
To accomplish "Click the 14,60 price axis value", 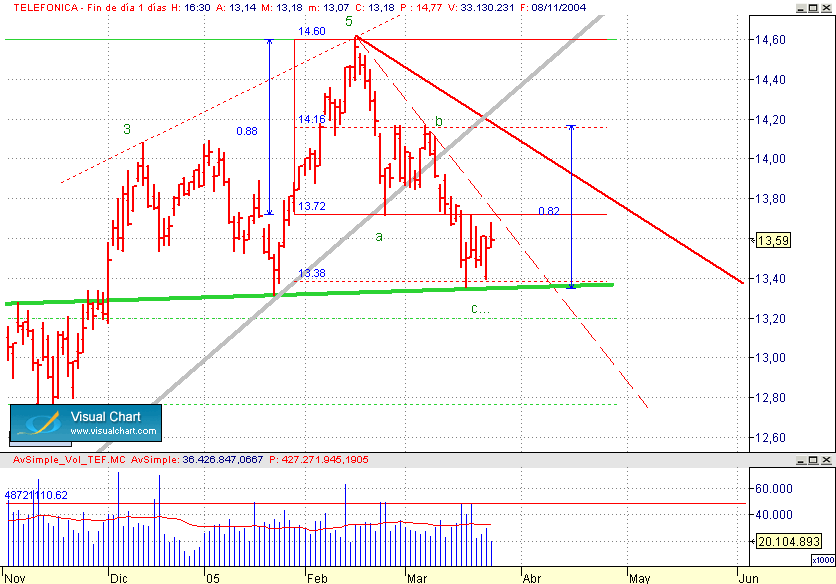I will [770, 40].
